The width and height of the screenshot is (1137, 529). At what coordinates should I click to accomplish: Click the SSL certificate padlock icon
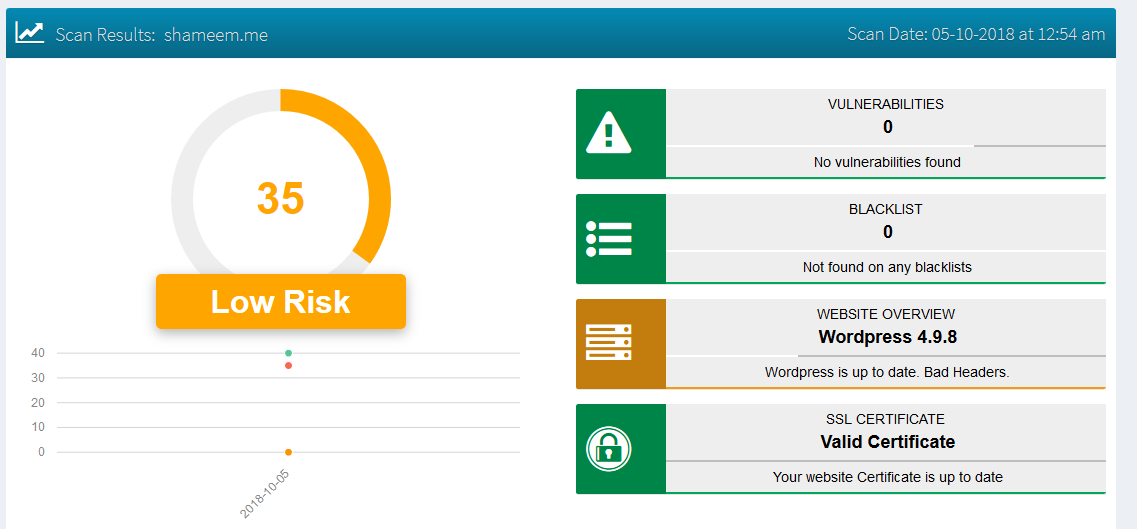click(608, 449)
